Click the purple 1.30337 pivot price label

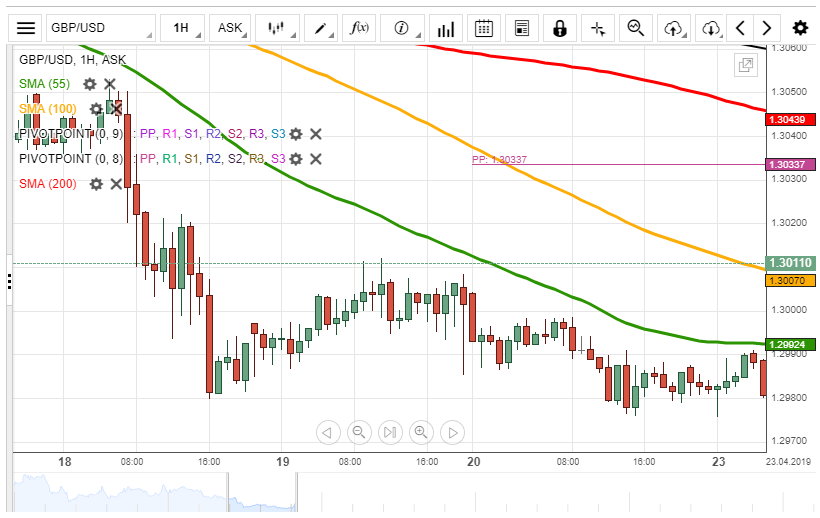point(790,165)
